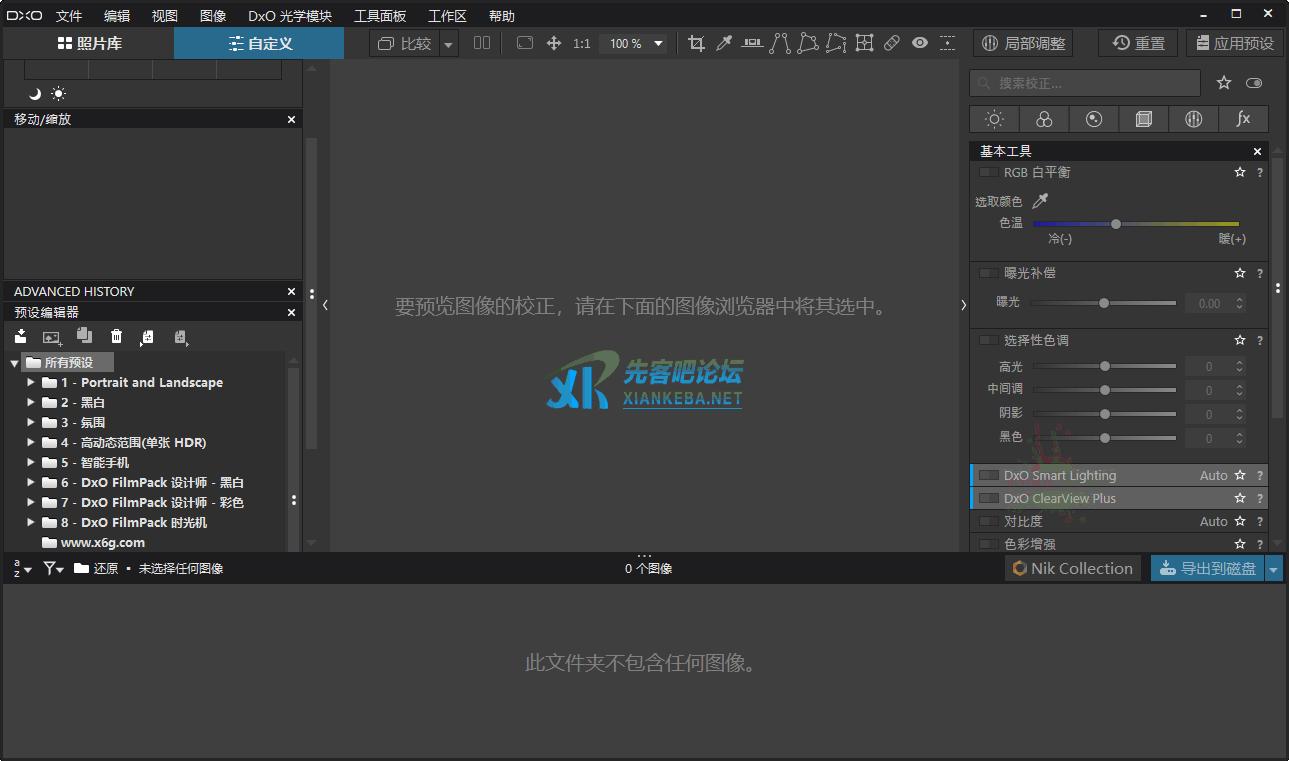Switch to the 照片库 tab
The height and width of the screenshot is (761, 1289).
pos(89,43)
